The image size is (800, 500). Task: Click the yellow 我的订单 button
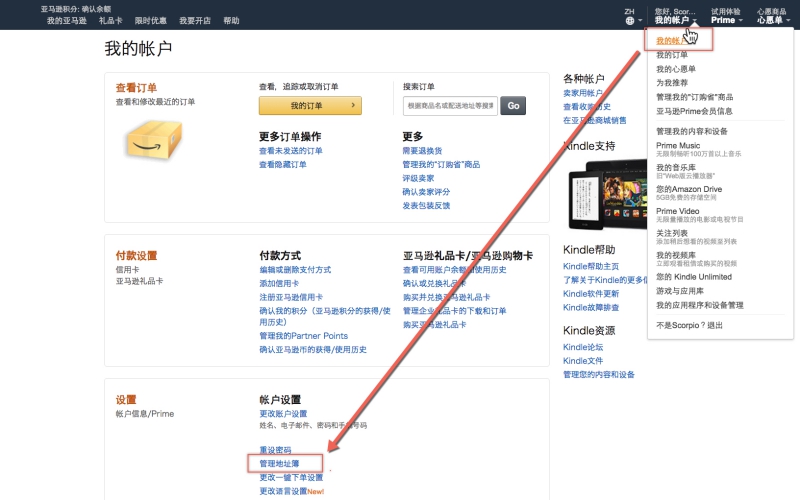point(310,106)
